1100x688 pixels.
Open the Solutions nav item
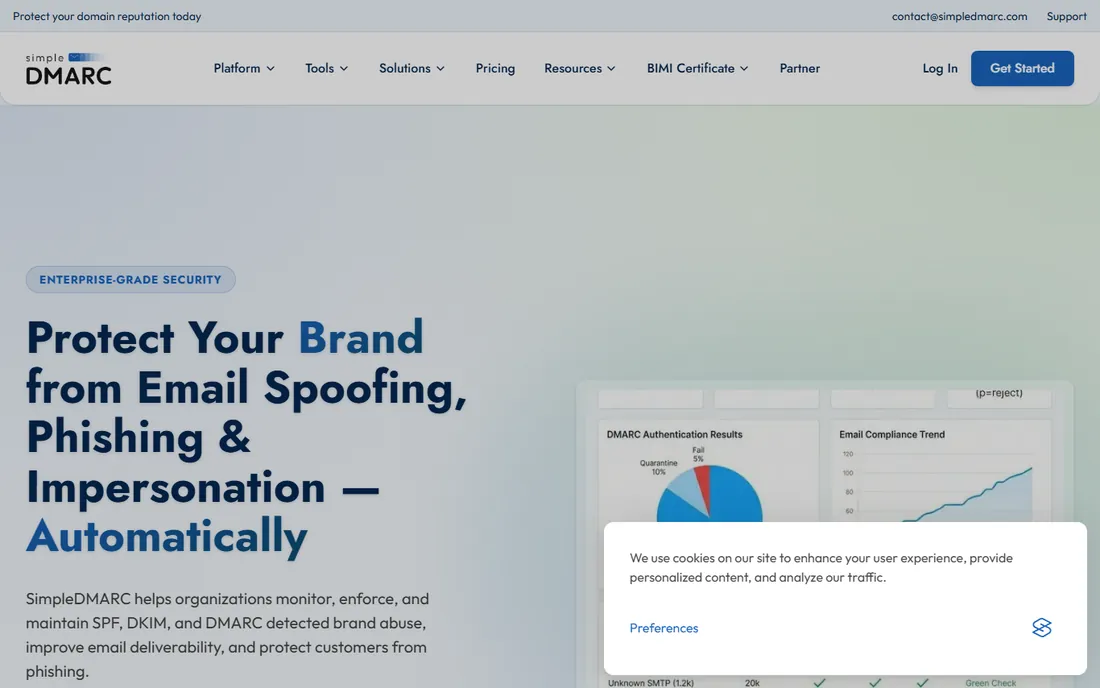pos(412,68)
